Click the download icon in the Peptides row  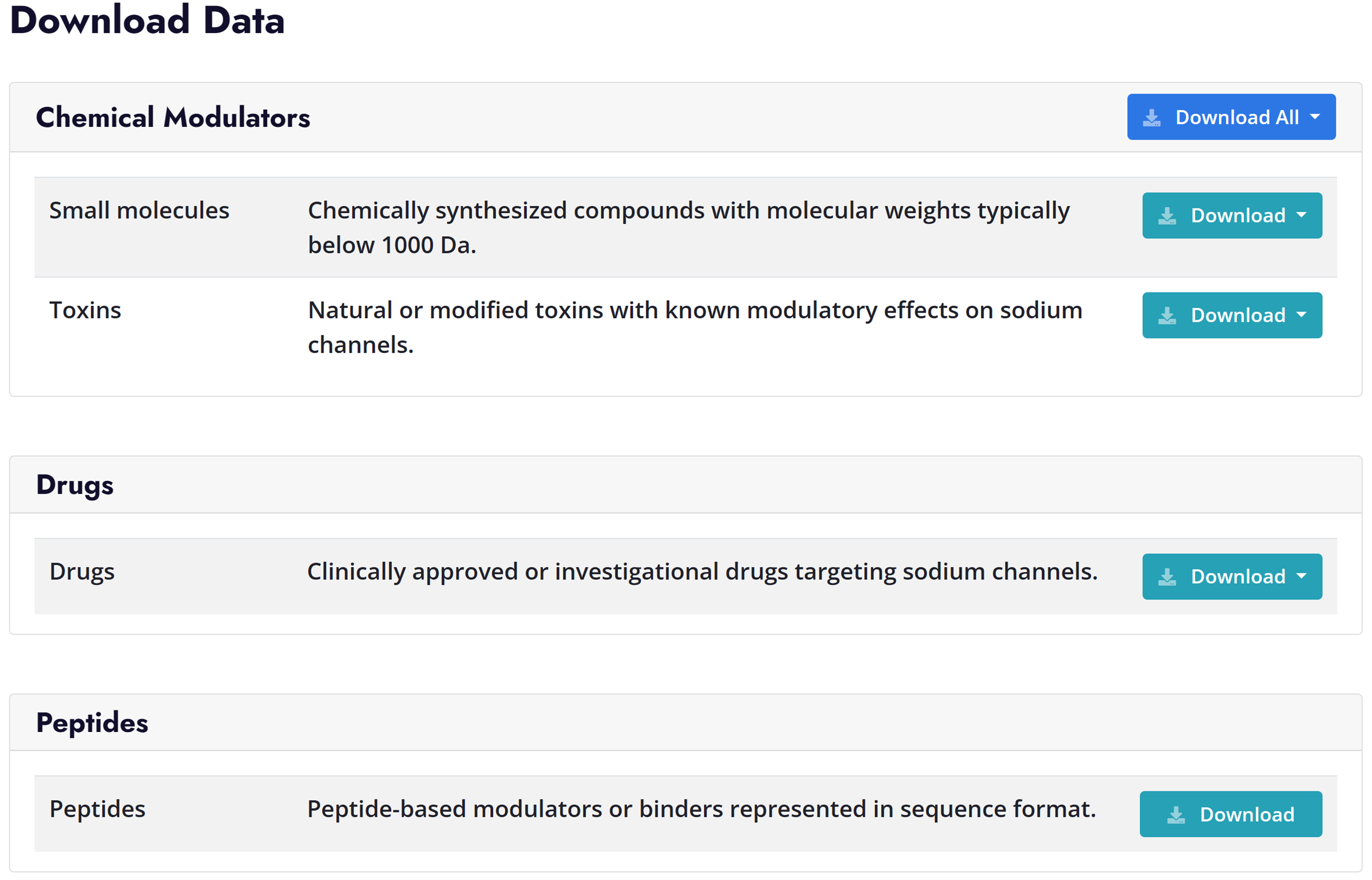coord(1176,815)
